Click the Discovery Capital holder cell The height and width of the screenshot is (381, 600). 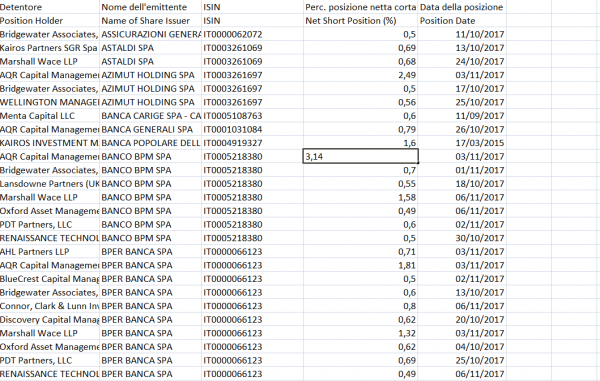coord(50,319)
